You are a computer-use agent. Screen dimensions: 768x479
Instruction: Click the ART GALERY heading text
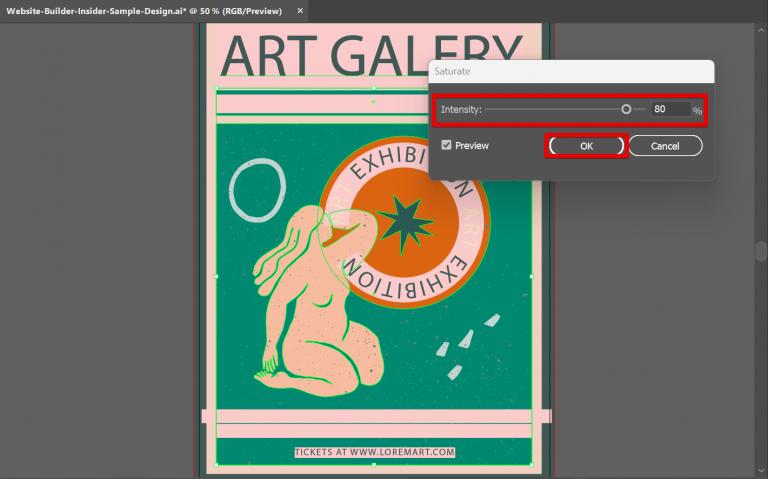371,54
